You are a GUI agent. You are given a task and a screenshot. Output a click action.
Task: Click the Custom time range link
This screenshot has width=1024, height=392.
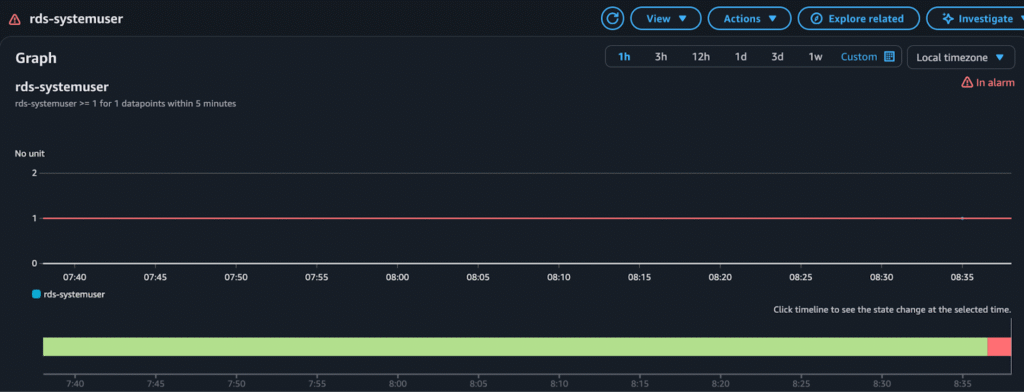tap(859, 57)
